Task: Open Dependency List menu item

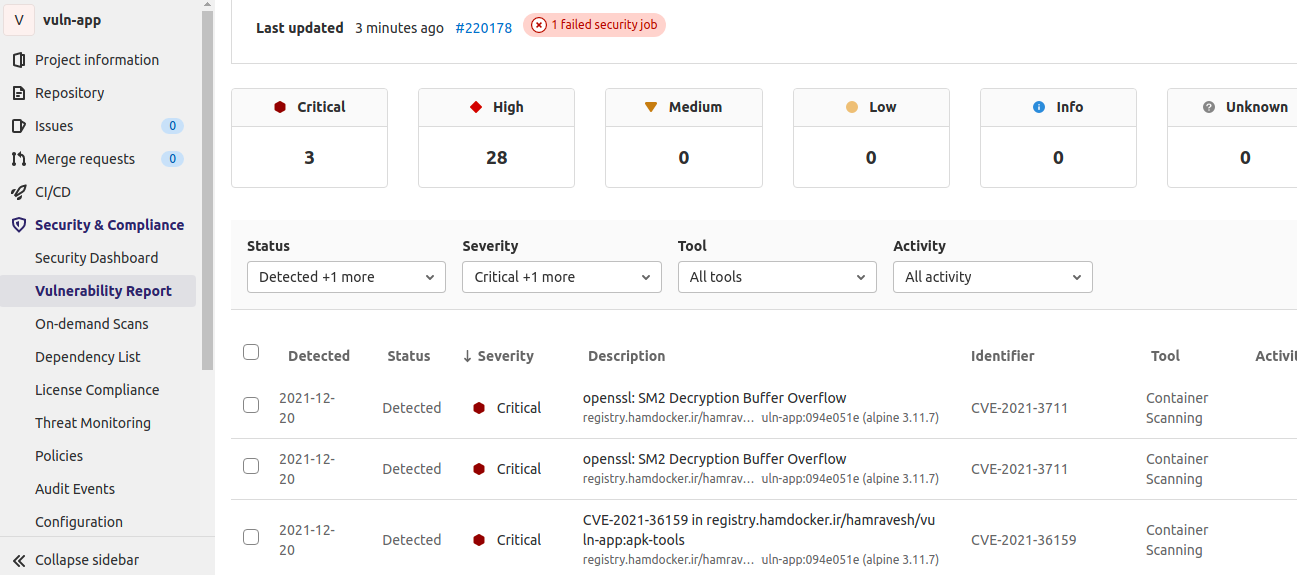Action: pyautogui.click(x=88, y=357)
